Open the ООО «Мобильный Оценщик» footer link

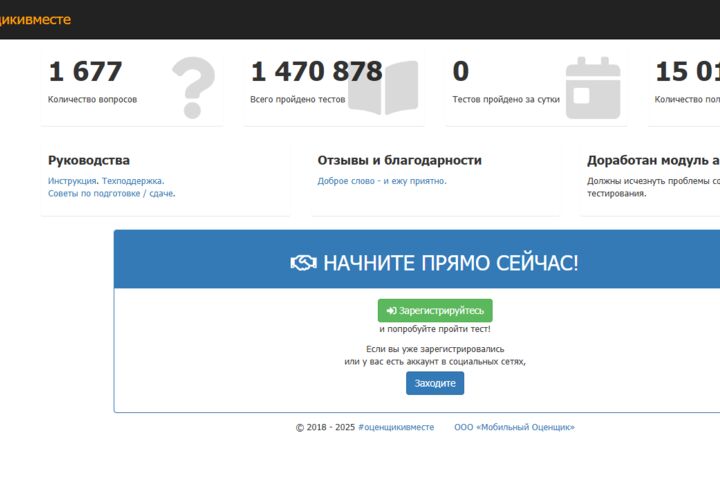(x=514, y=427)
